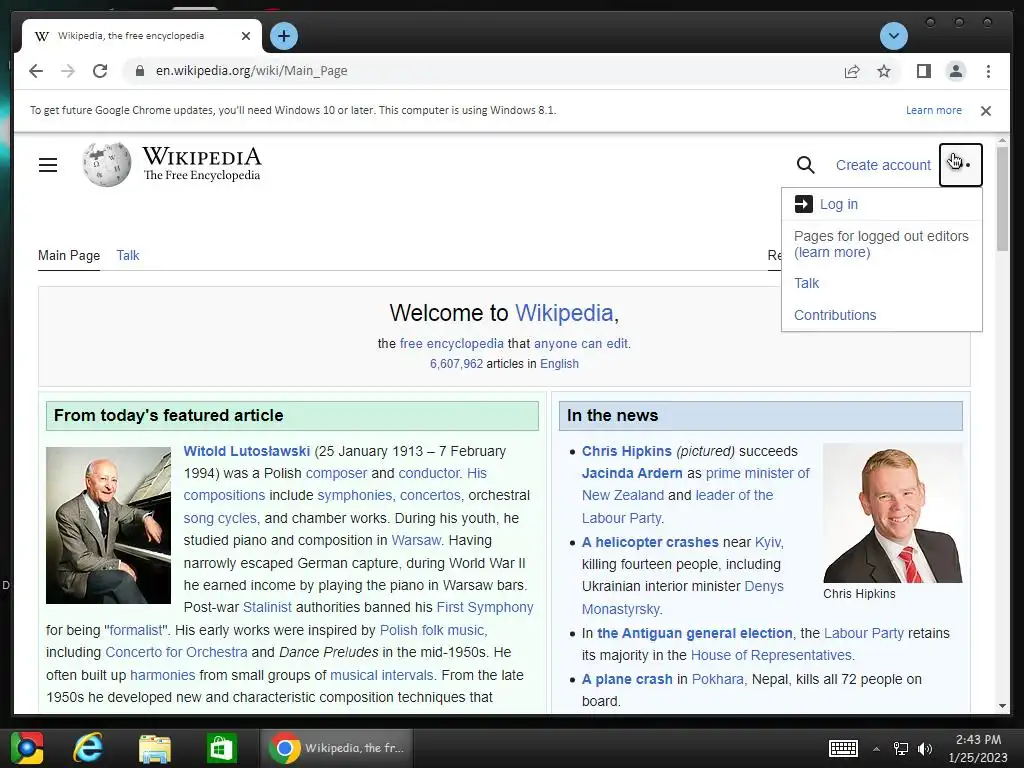Click the Chris Hipkins photo thumbnail
The width and height of the screenshot is (1024, 768).
[892, 513]
